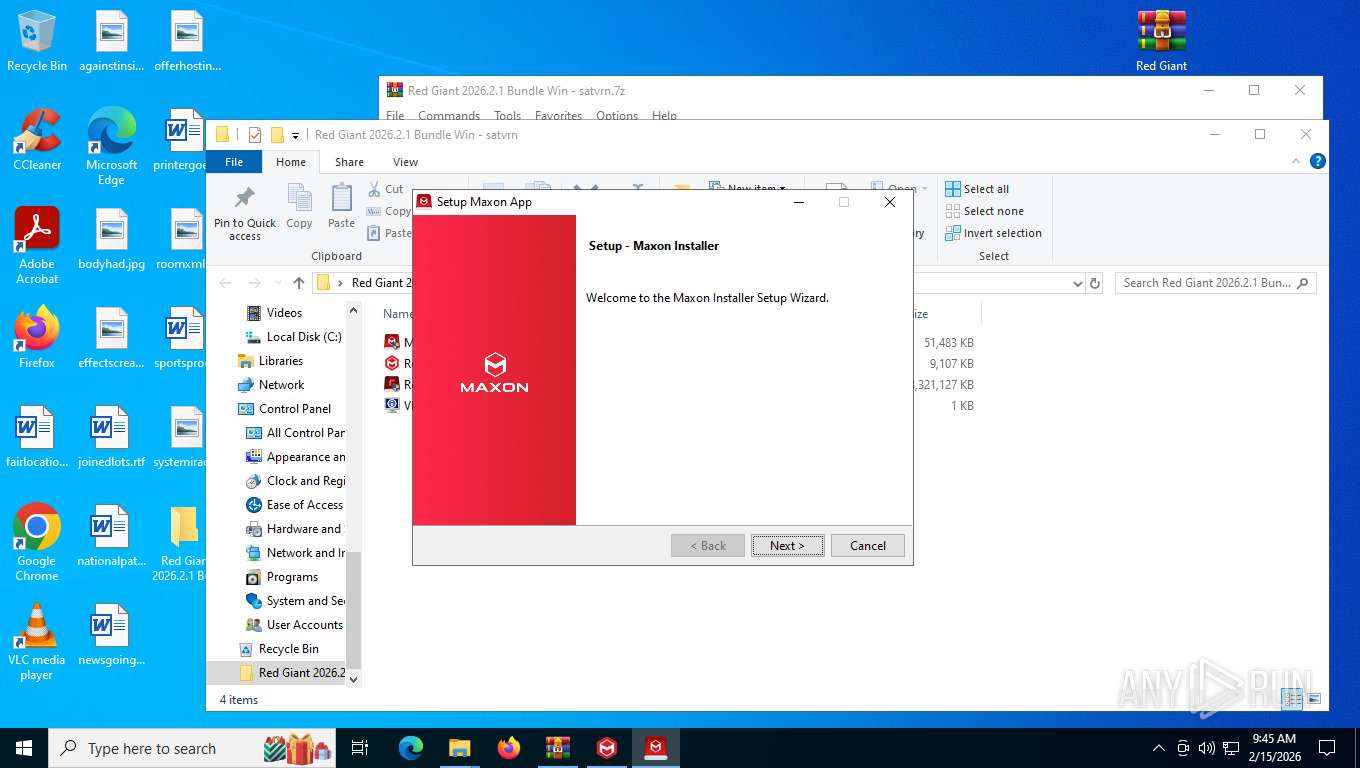Open newsgoing Word document icon

[x=111, y=636]
